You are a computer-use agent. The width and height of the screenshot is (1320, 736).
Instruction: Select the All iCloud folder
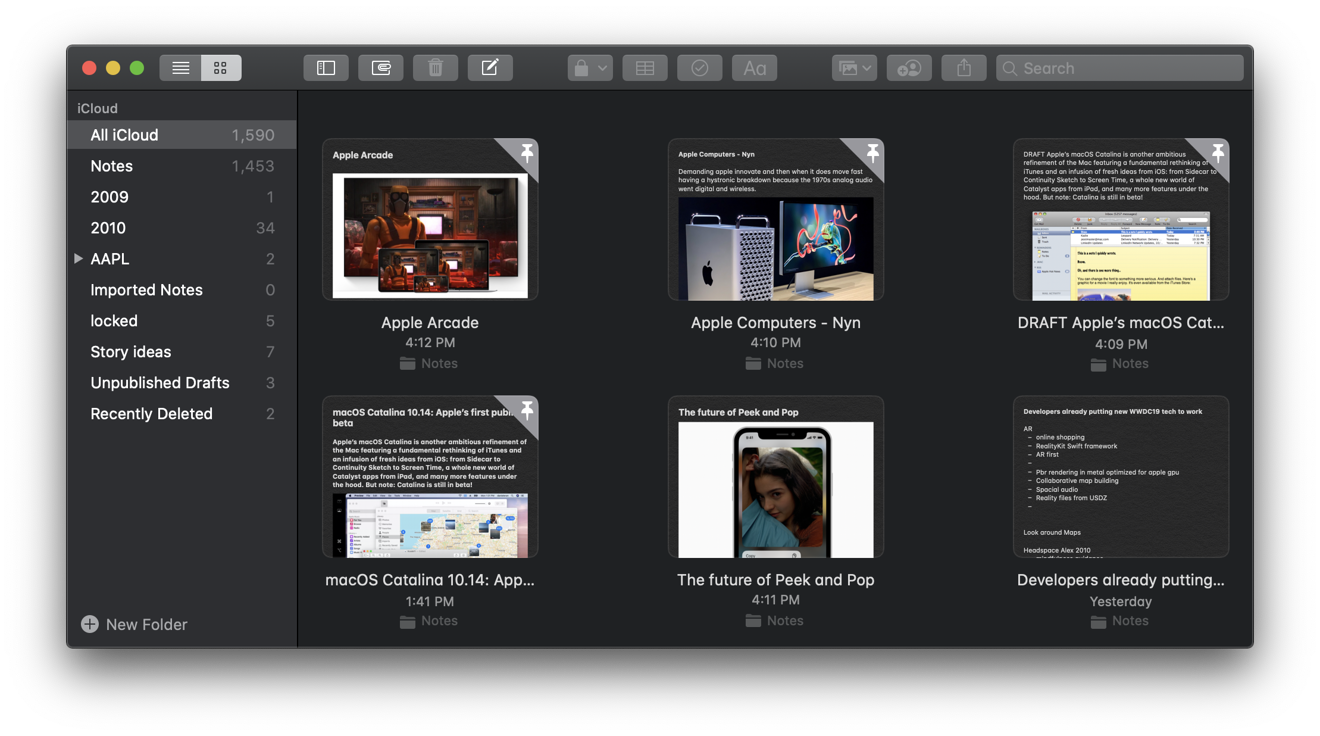182,135
